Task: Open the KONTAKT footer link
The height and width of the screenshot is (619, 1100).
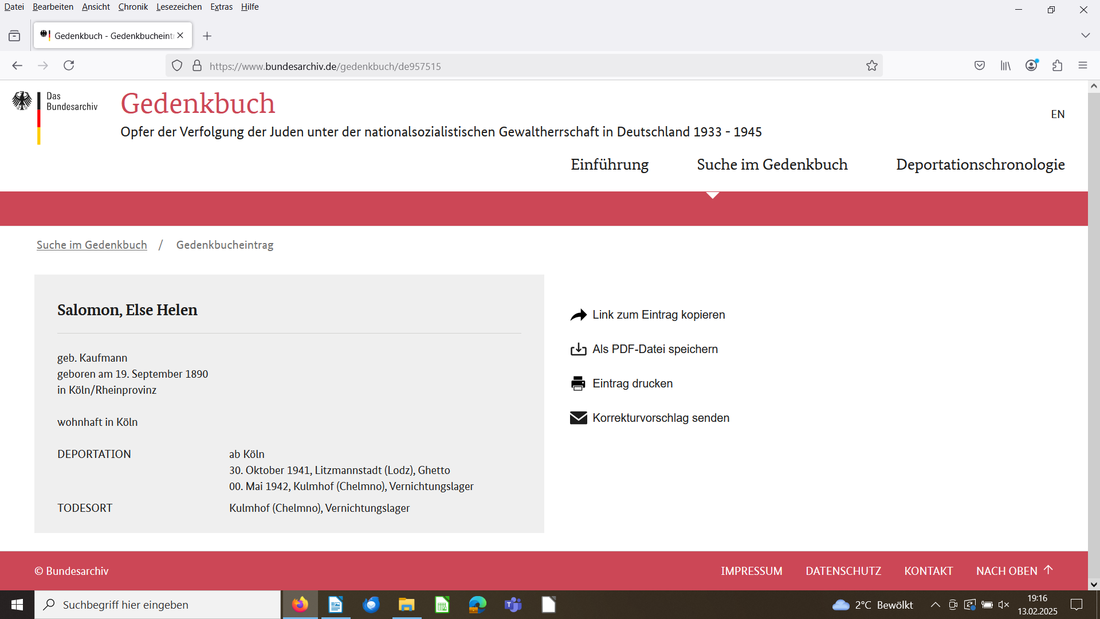Action: 928,571
